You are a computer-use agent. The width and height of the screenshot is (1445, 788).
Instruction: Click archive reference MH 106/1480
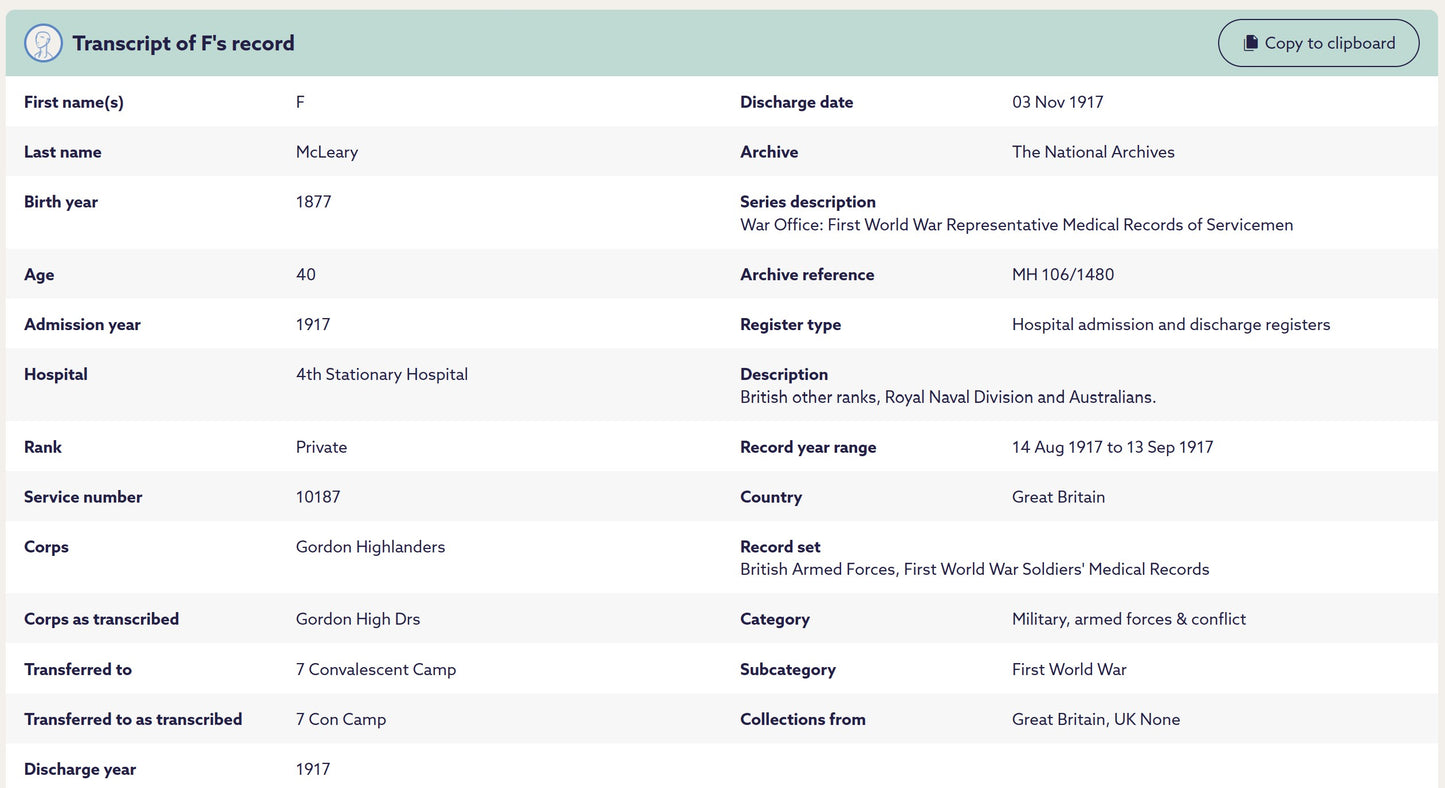coord(1063,275)
